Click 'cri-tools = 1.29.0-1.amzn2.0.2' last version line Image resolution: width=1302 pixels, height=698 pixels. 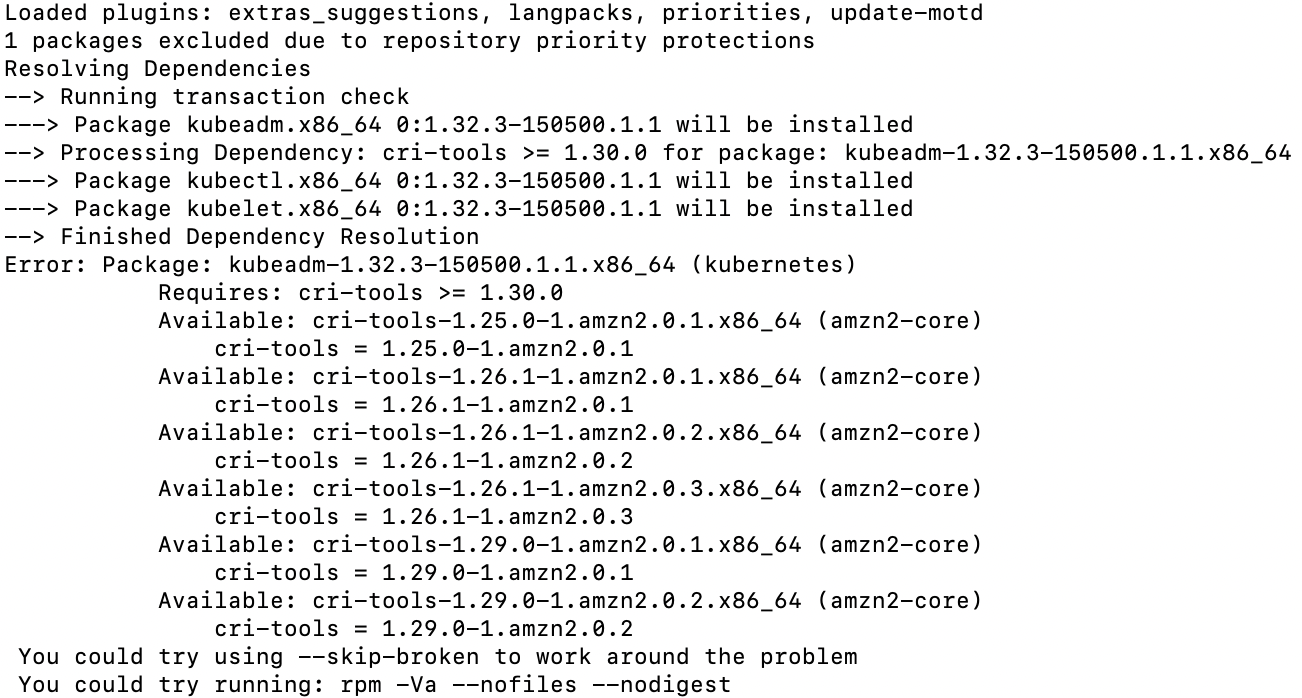click(x=424, y=629)
